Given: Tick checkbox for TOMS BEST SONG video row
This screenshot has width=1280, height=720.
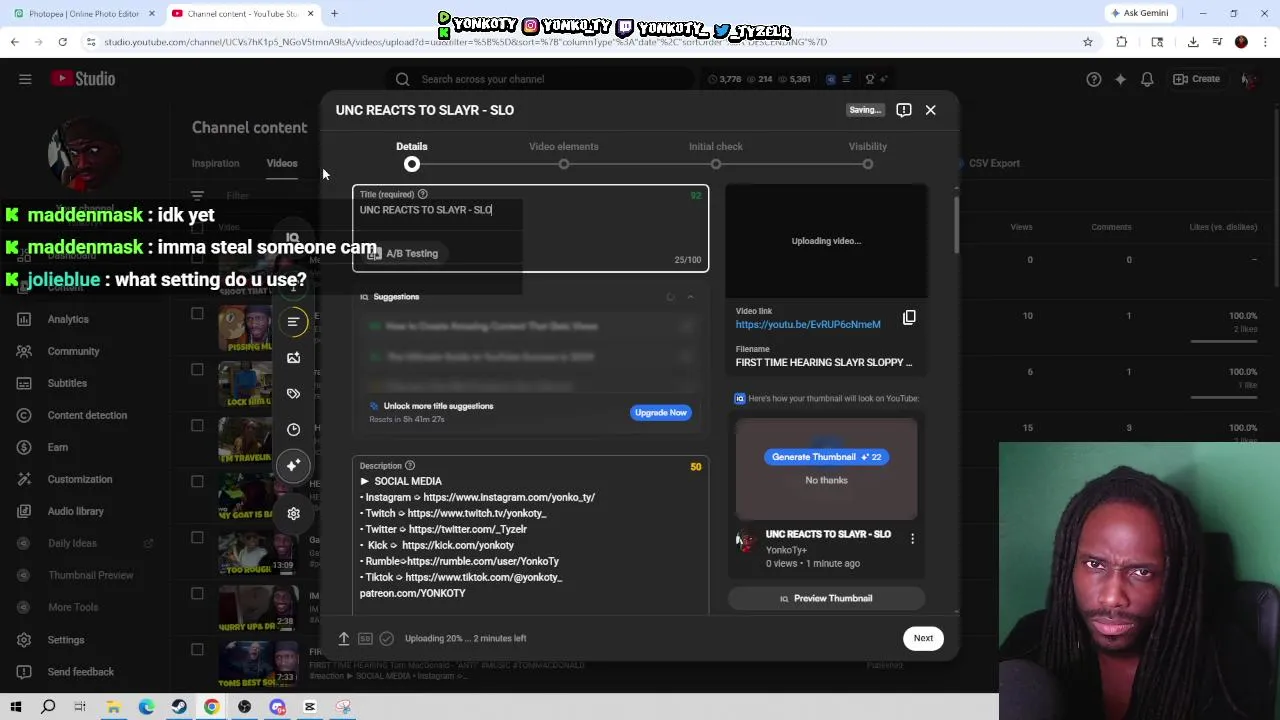Looking at the screenshot, I should point(197,650).
